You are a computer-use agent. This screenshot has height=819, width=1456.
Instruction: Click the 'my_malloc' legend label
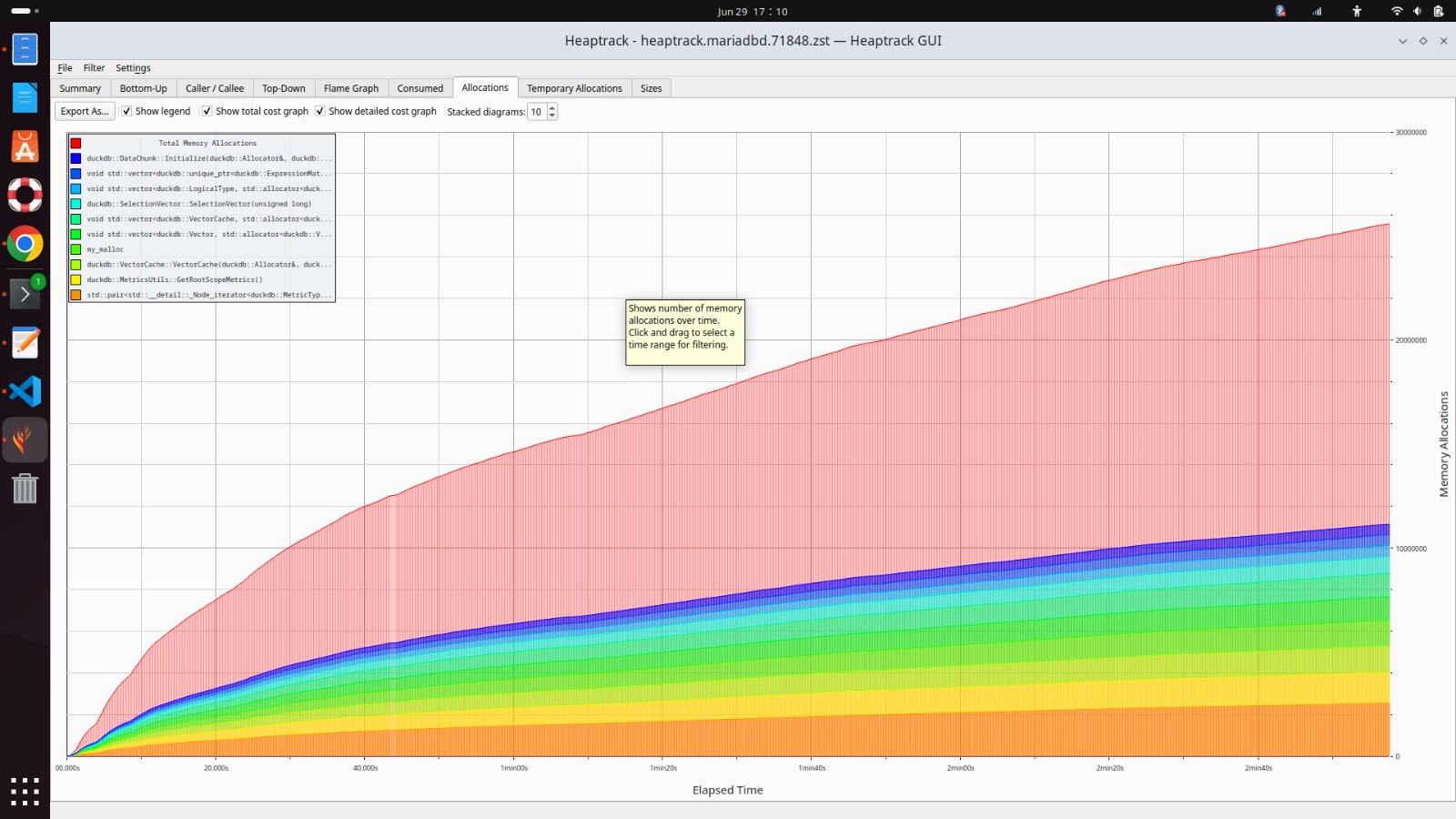click(106, 249)
